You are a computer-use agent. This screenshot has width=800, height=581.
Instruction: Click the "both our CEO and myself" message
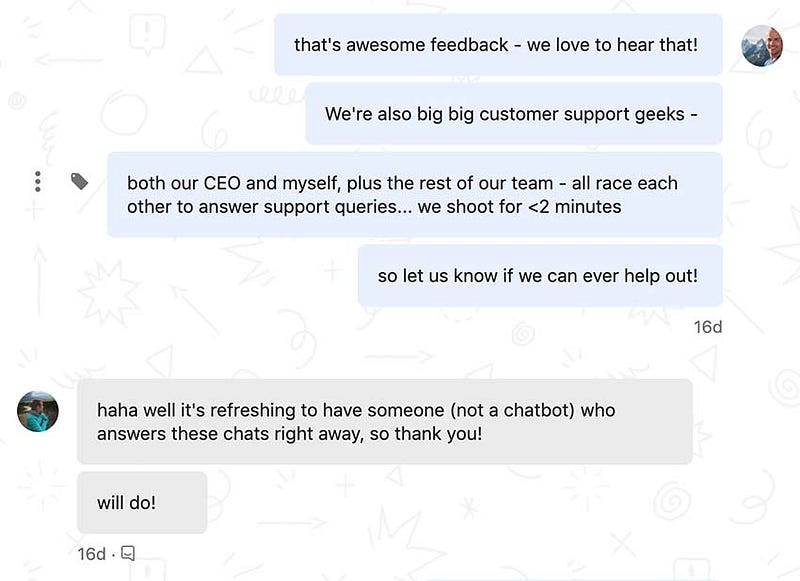414,195
